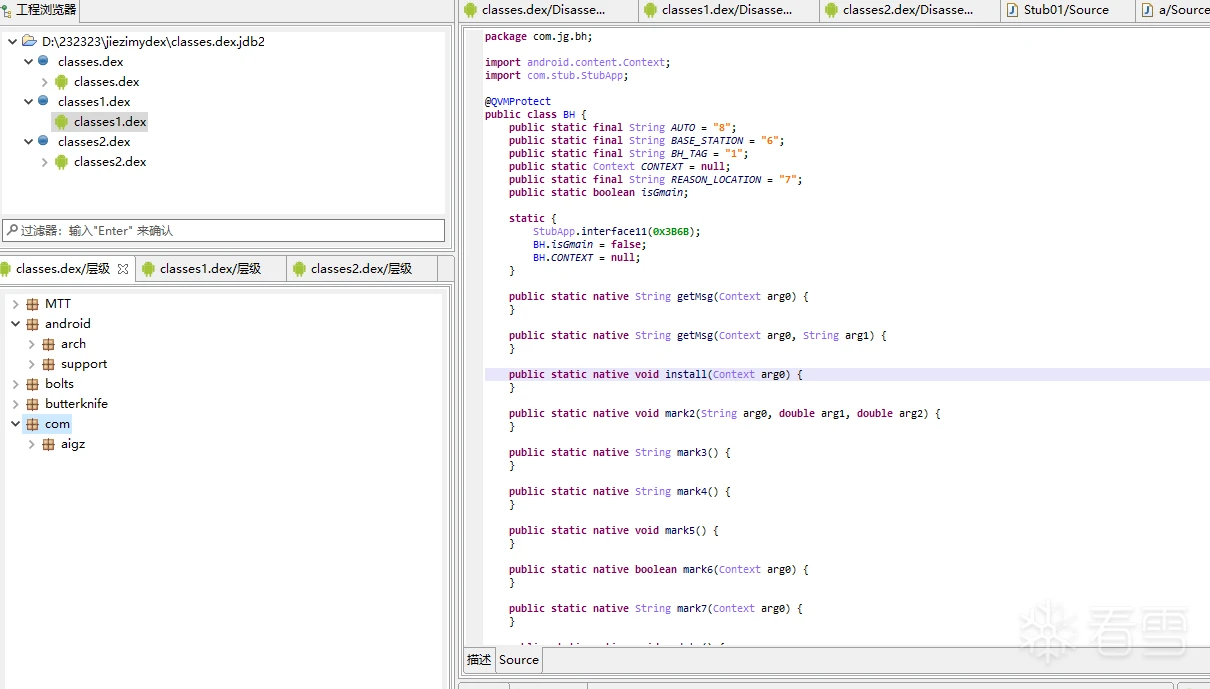Click the blue dot icon of classes1.dex node
The height and width of the screenshot is (689, 1210).
(43, 101)
